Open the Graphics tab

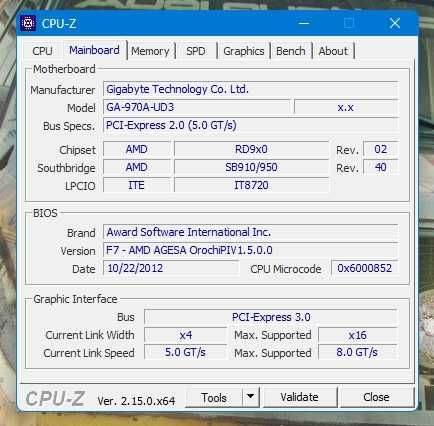pos(244,51)
